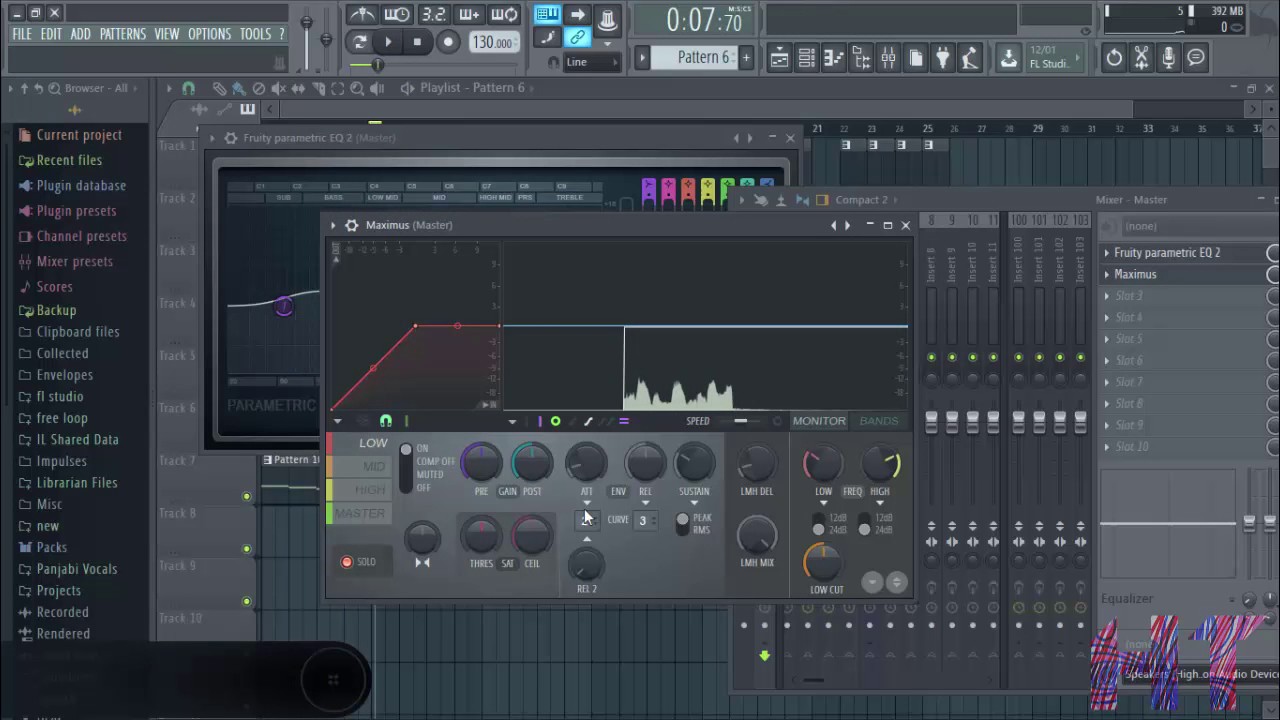Open the Playlist view from the toolbar
Viewport: 1280px width, 720px height.
pyautogui.click(x=779, y=58)
